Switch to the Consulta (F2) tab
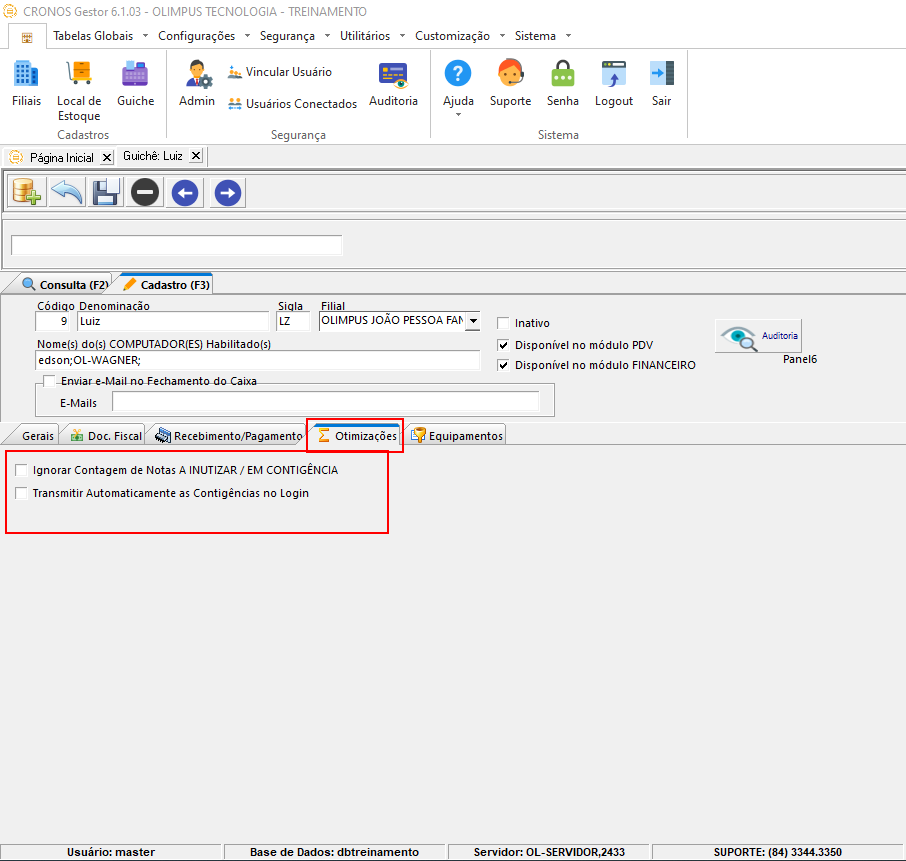The height and width of the screenshot is (861, 906). [x=64, y=284]
